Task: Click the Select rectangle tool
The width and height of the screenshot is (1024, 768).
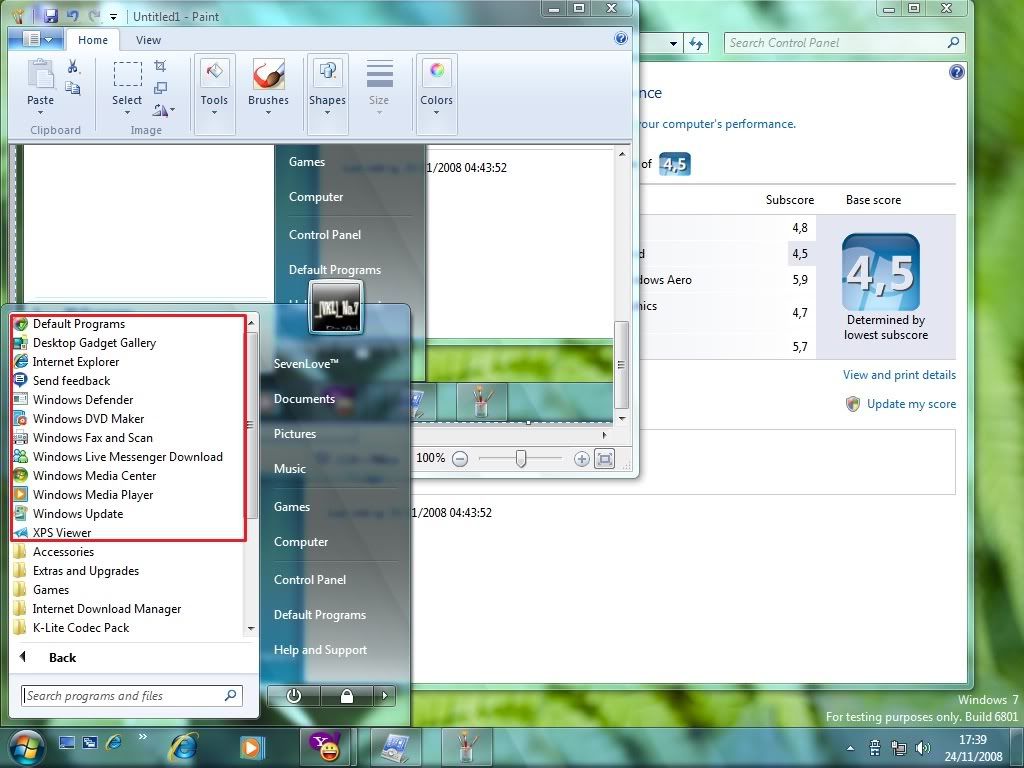Action: pyautogui.click(x=127, y=74)
